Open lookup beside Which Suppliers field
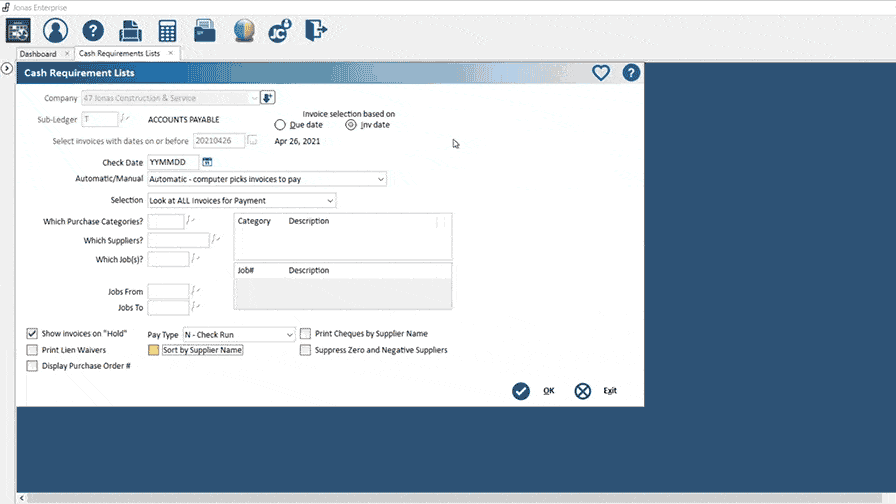 [215, 239]
